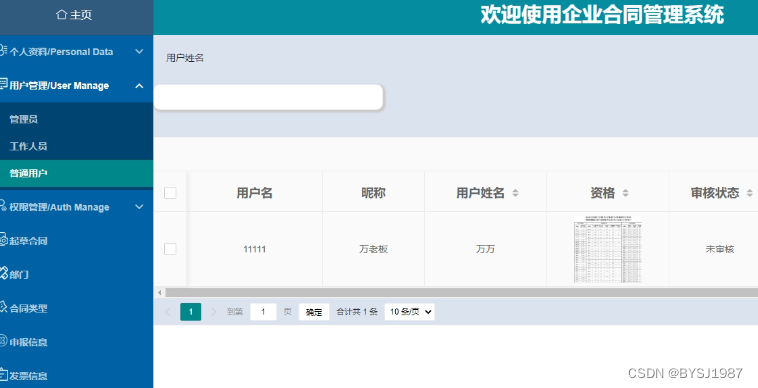Open the 部门 menu item
Image resolution: width=758 pixels, height=388 pixels.
(76, 274)
